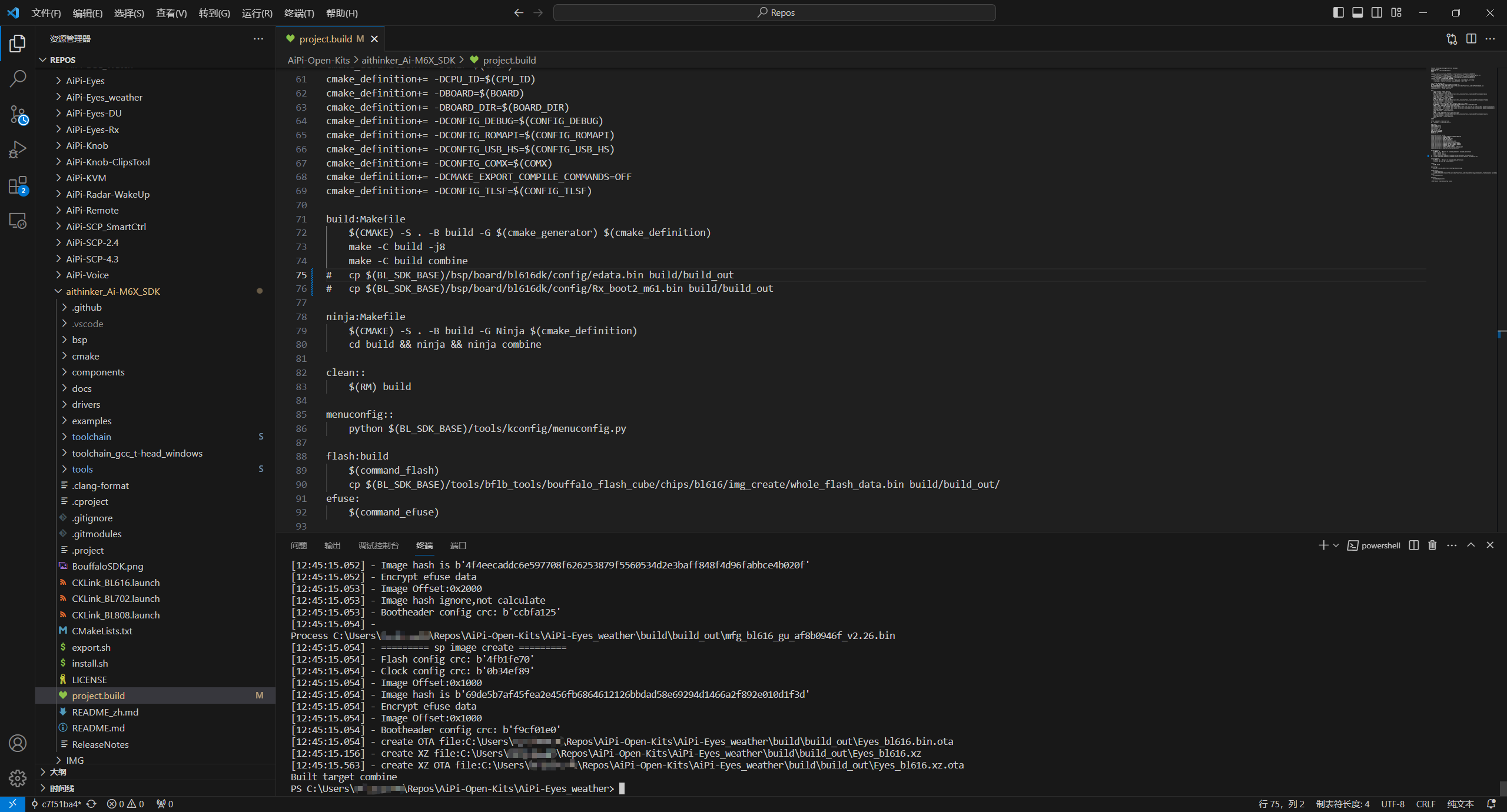Image resolution: width=1507 pixels, height=812 pixels.
Task: Open BouffaloSDK.png in explorer
Action: (156, 566)
